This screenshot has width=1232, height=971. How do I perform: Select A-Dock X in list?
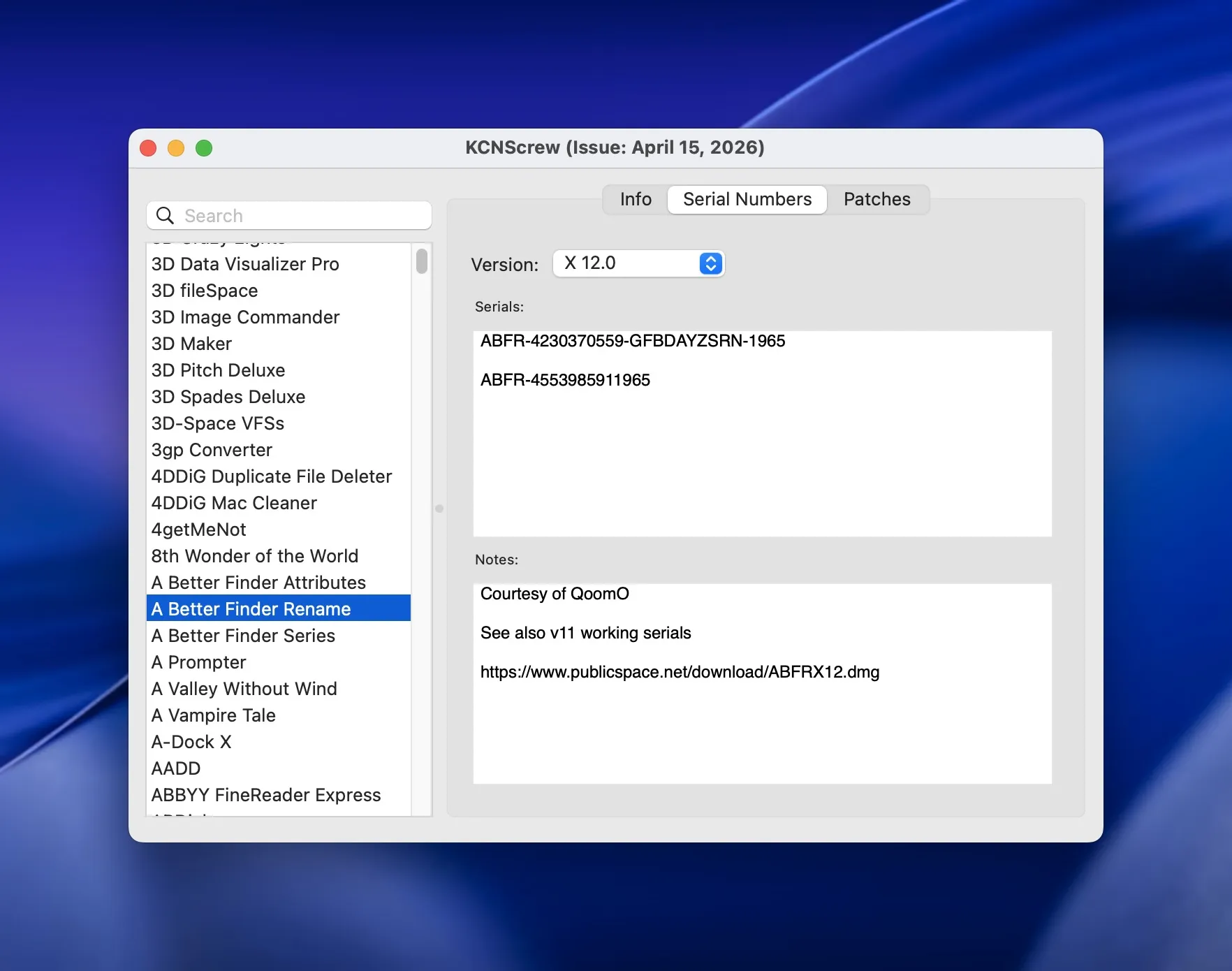(x=279, y=742)
